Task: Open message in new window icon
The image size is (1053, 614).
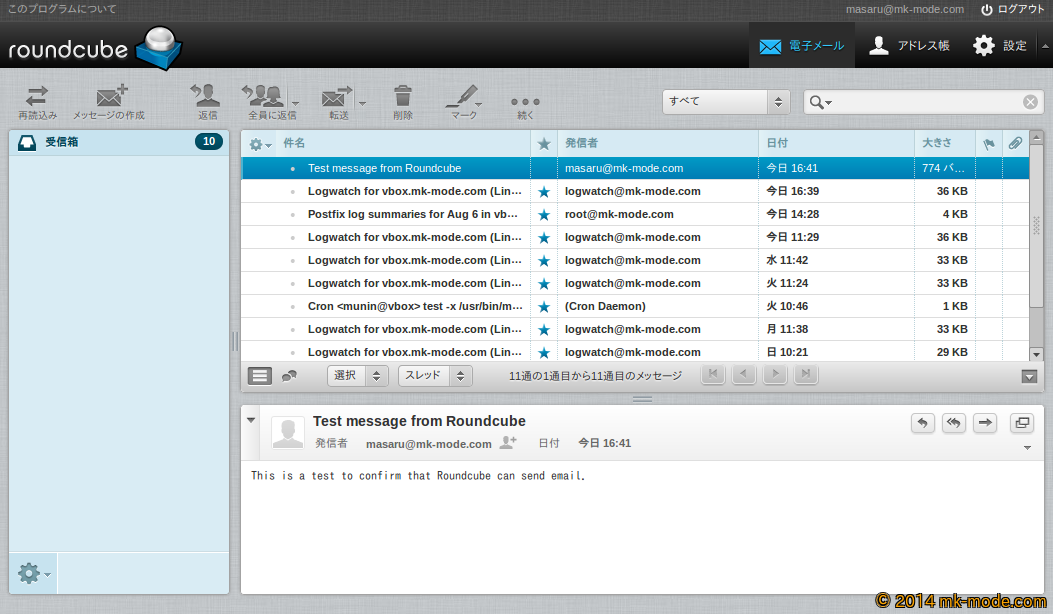Action: point(1022,423)
